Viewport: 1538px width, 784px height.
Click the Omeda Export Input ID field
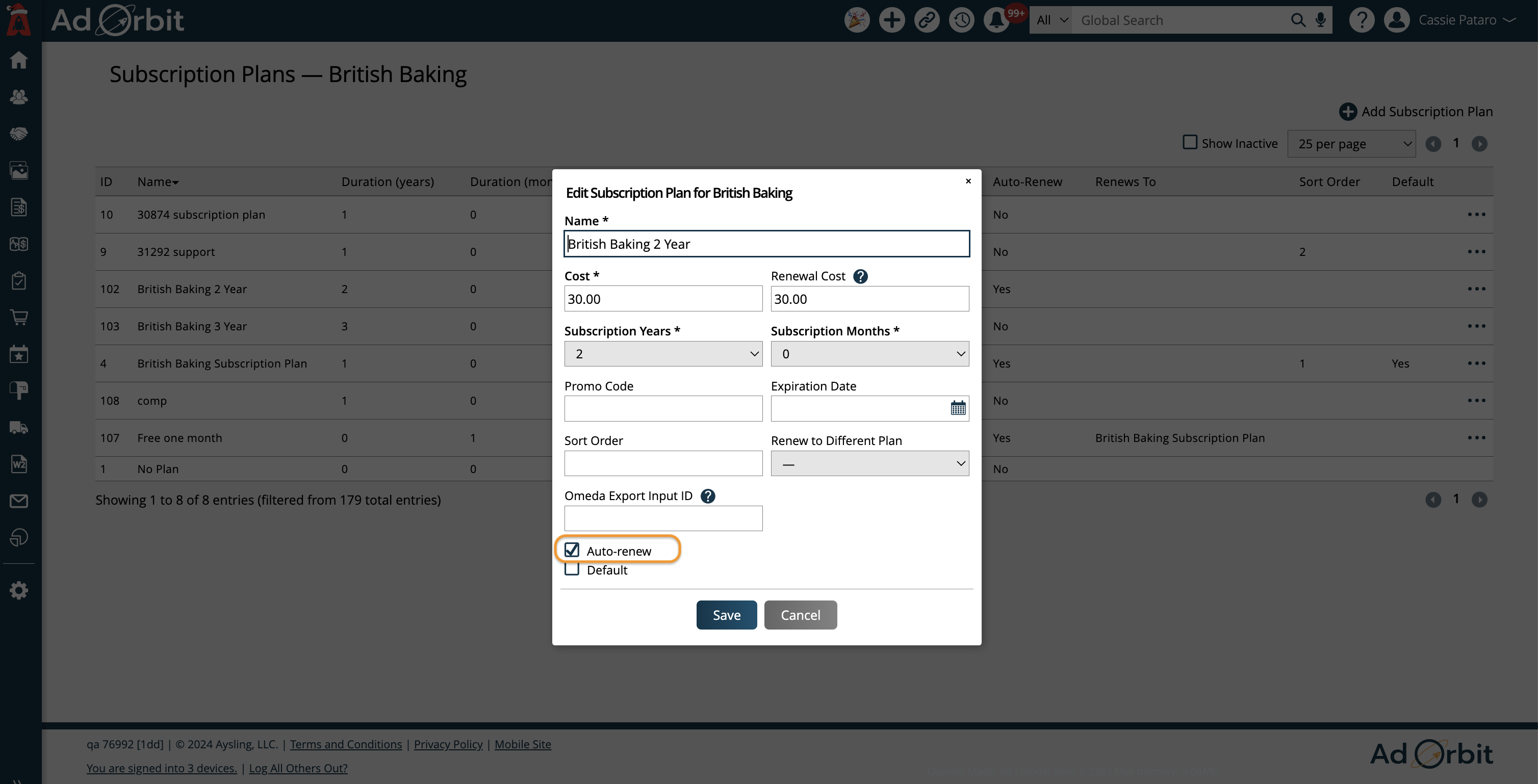point(663,518)
